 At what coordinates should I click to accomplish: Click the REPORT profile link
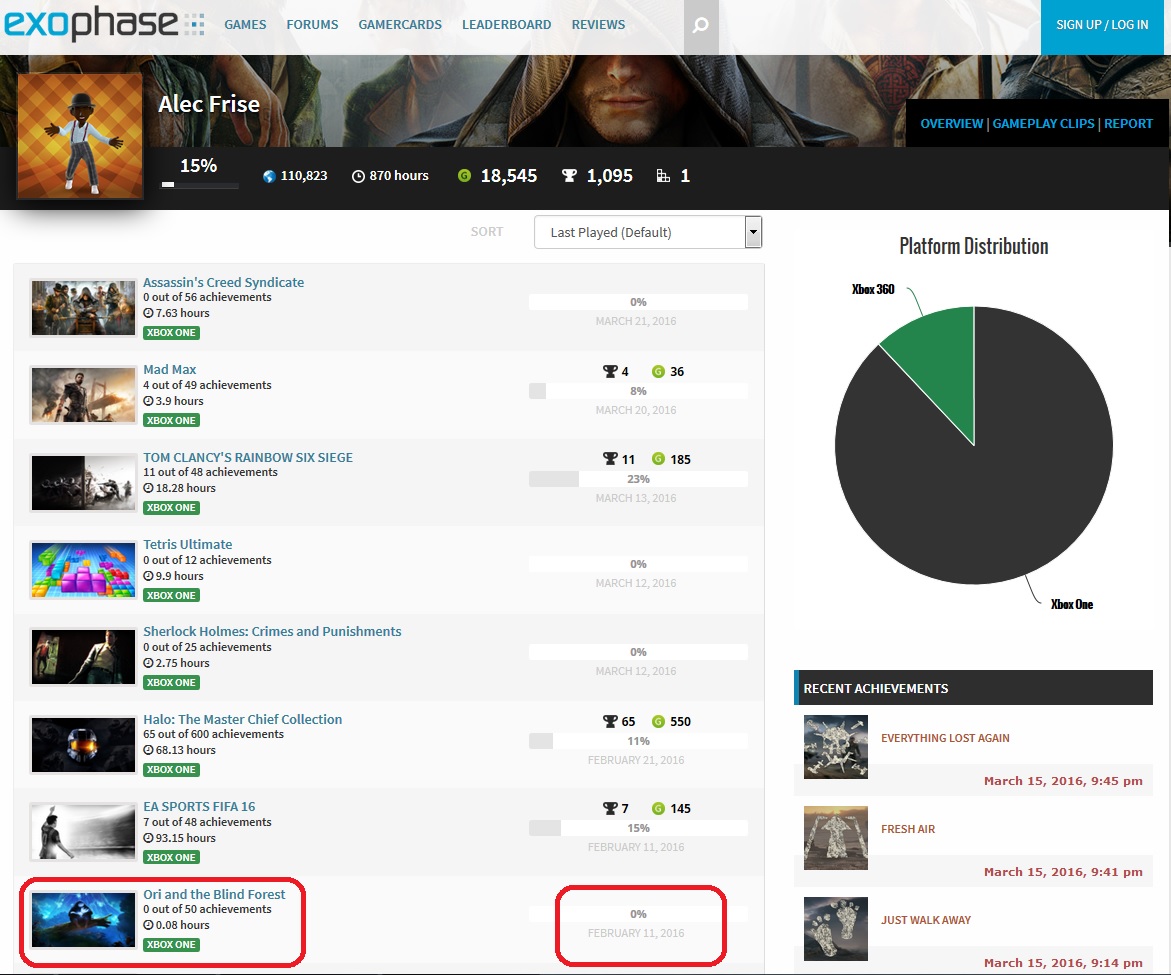coord(1128,124)
